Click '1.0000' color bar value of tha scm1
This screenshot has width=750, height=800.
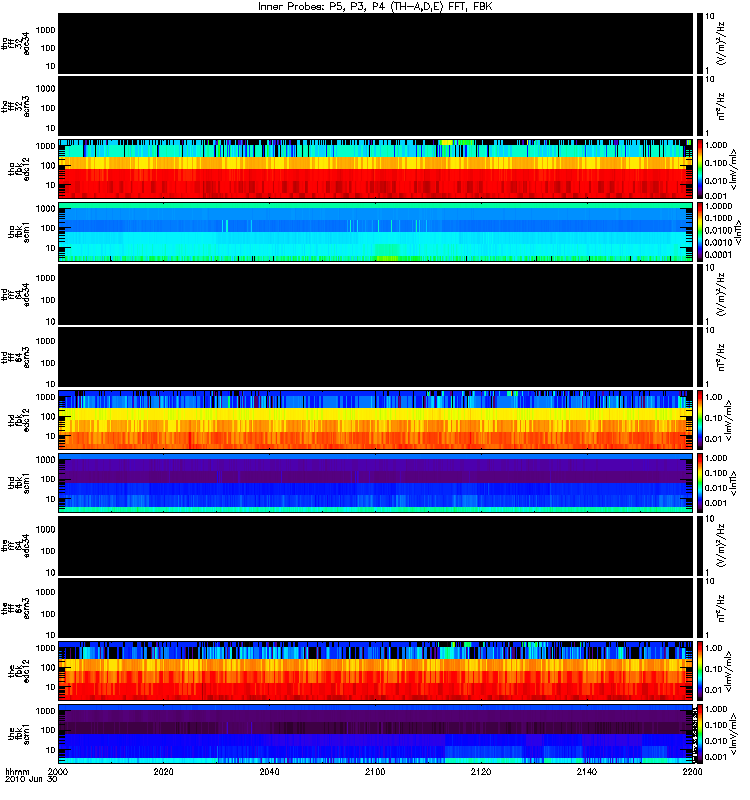[x=718, y=206]
